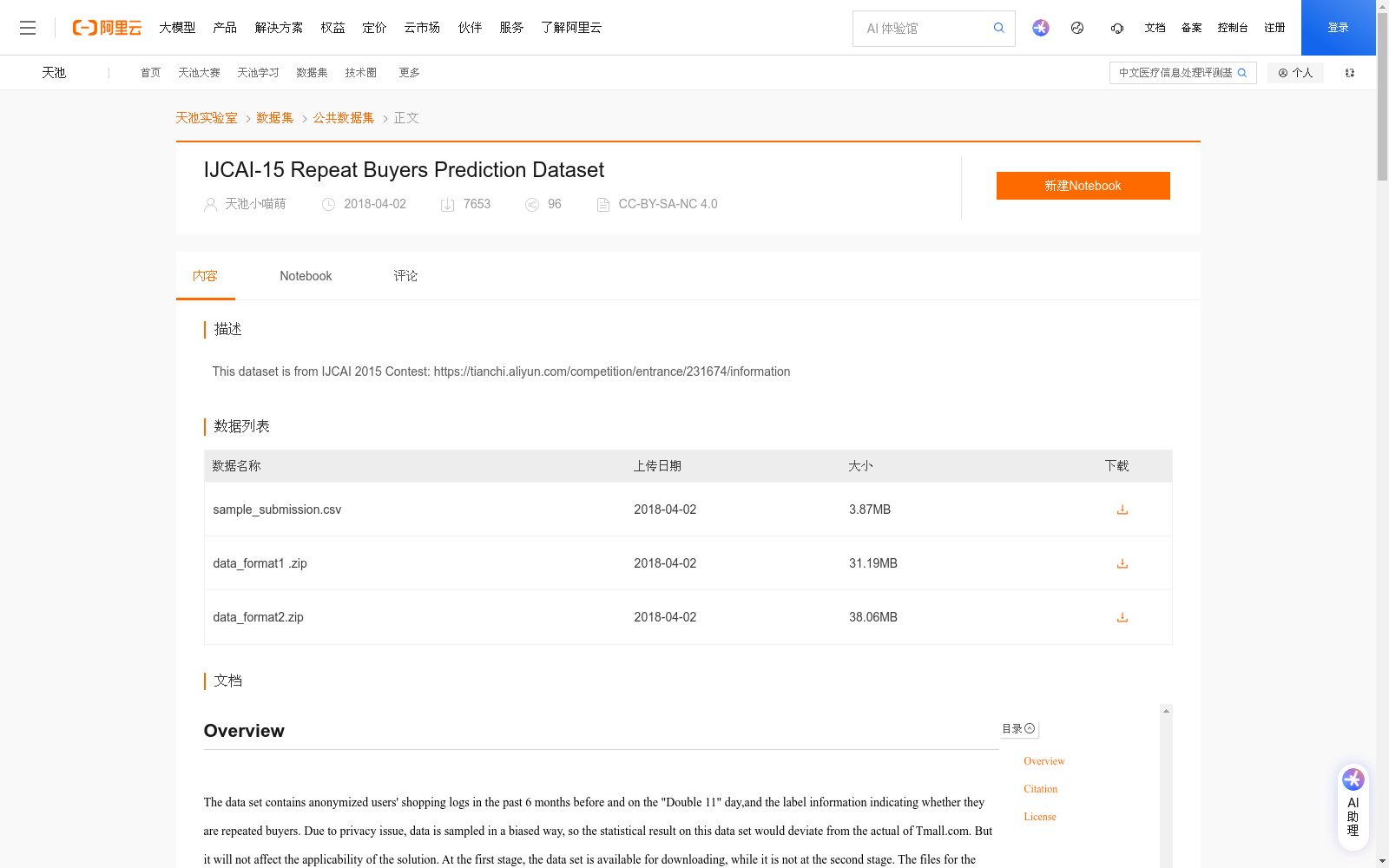This screenshot has height=868, width=1389.
Task: Open 技术圈 in Tianchi navigation
Action: 360,73
